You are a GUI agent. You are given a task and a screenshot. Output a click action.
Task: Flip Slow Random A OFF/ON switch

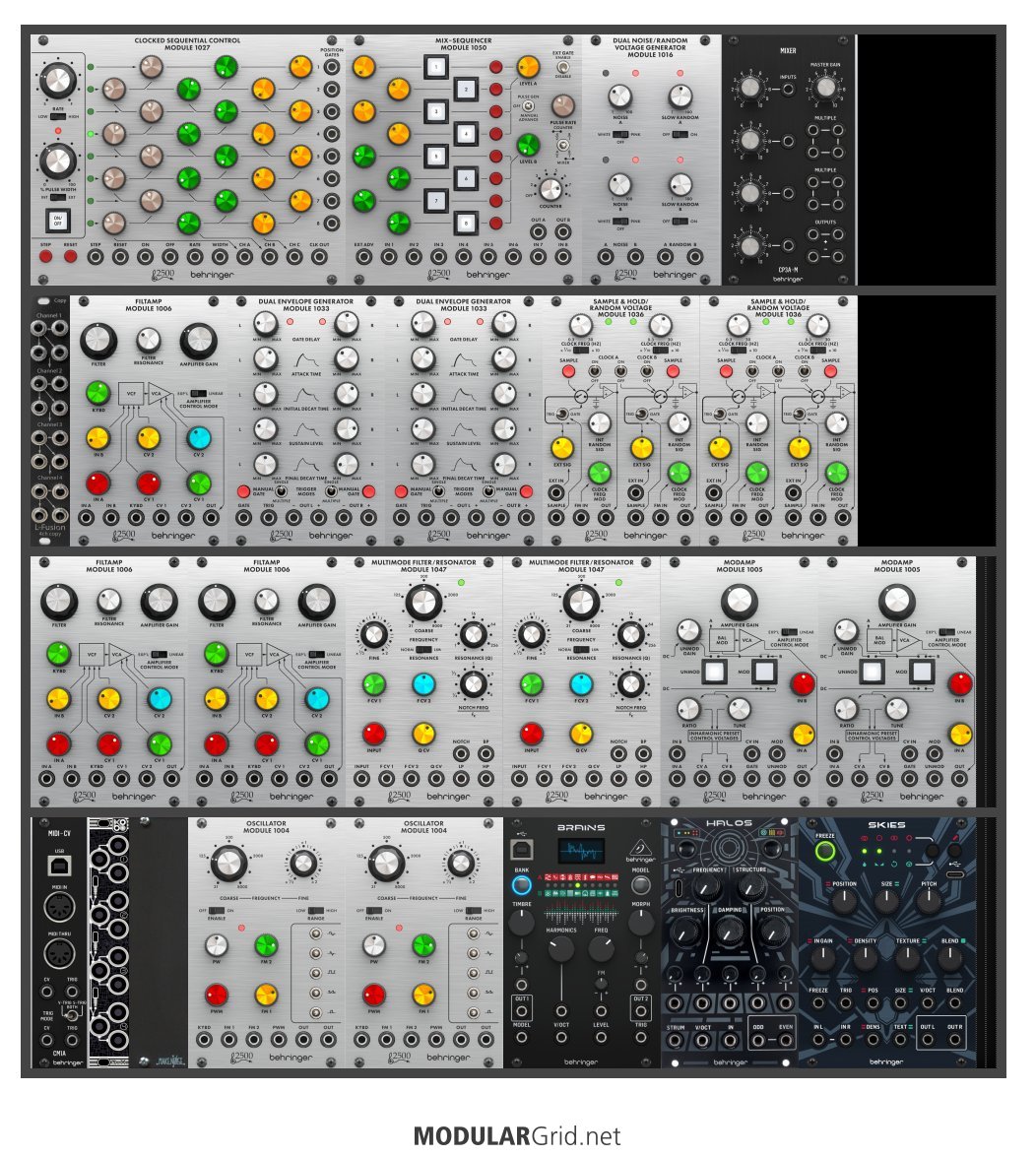coord(680,134)
